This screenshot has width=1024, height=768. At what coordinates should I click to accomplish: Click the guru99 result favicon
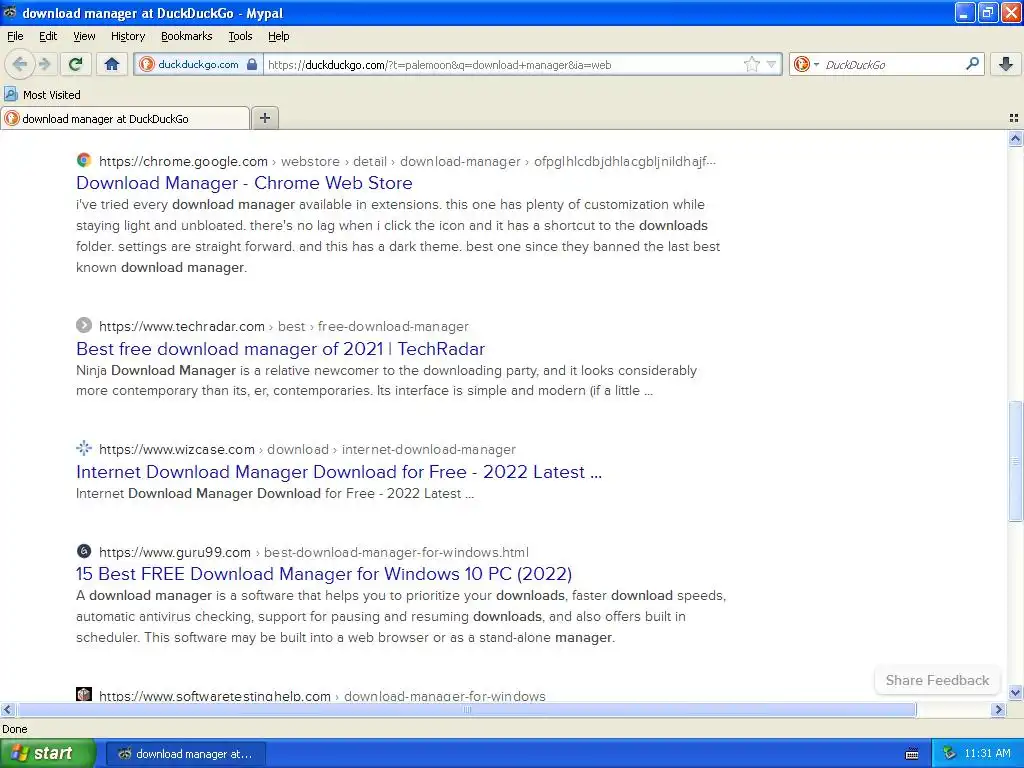pyautogui.click(x=84, y=551)
